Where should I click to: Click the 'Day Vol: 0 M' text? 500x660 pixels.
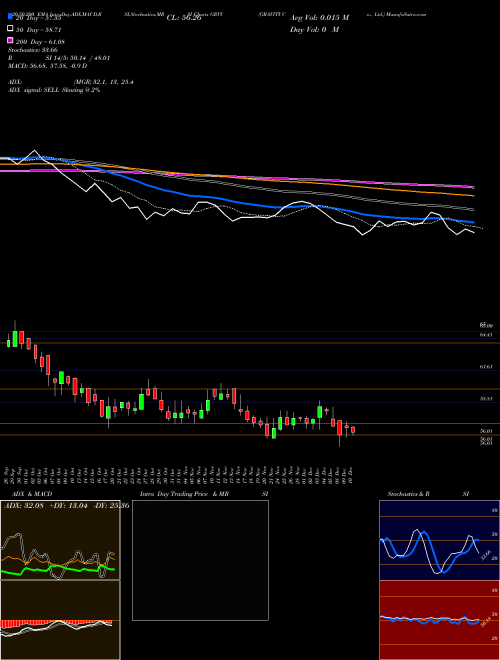point(314,29)
